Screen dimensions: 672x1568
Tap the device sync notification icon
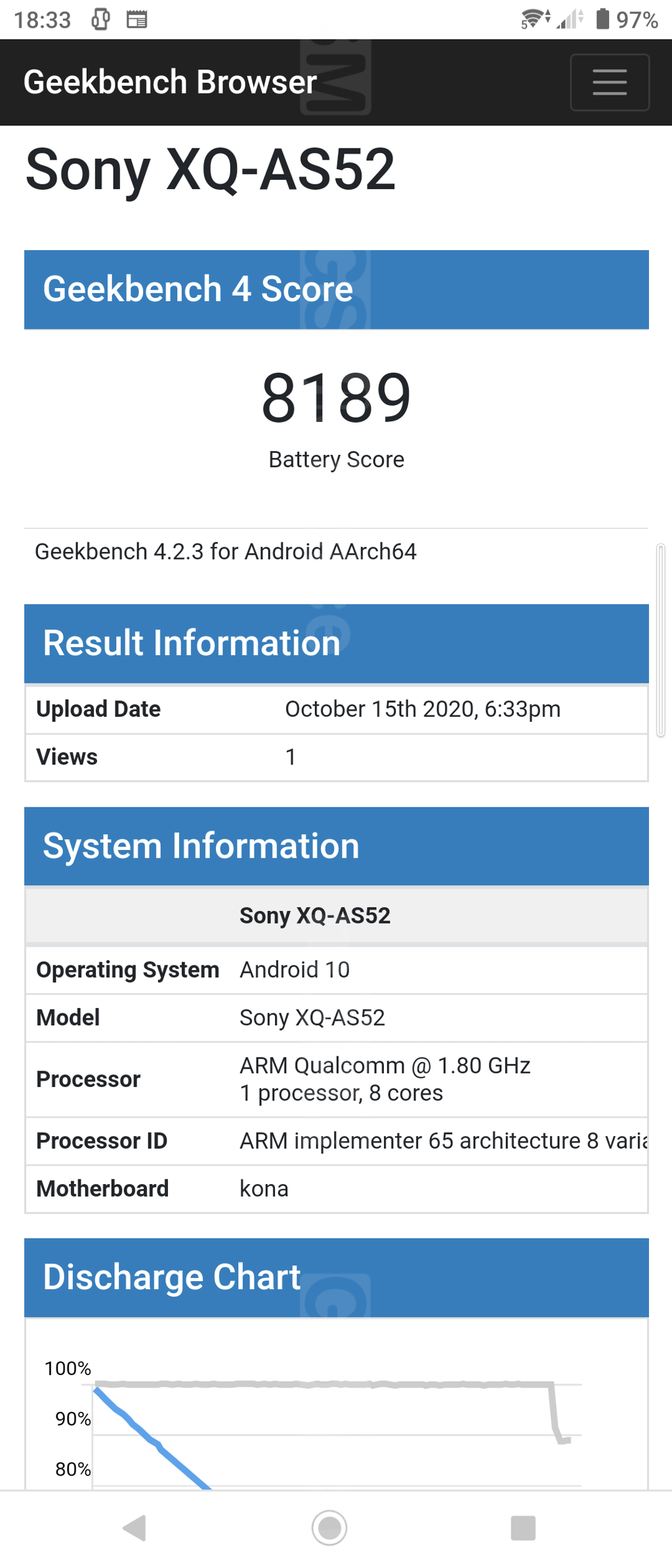(100, 20)
